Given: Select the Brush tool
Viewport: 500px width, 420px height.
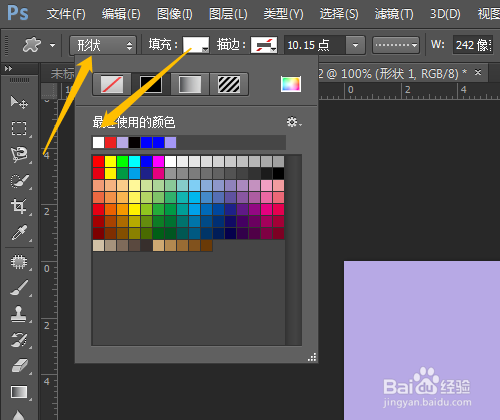Looking at the screenshot, I should point(19,288).
